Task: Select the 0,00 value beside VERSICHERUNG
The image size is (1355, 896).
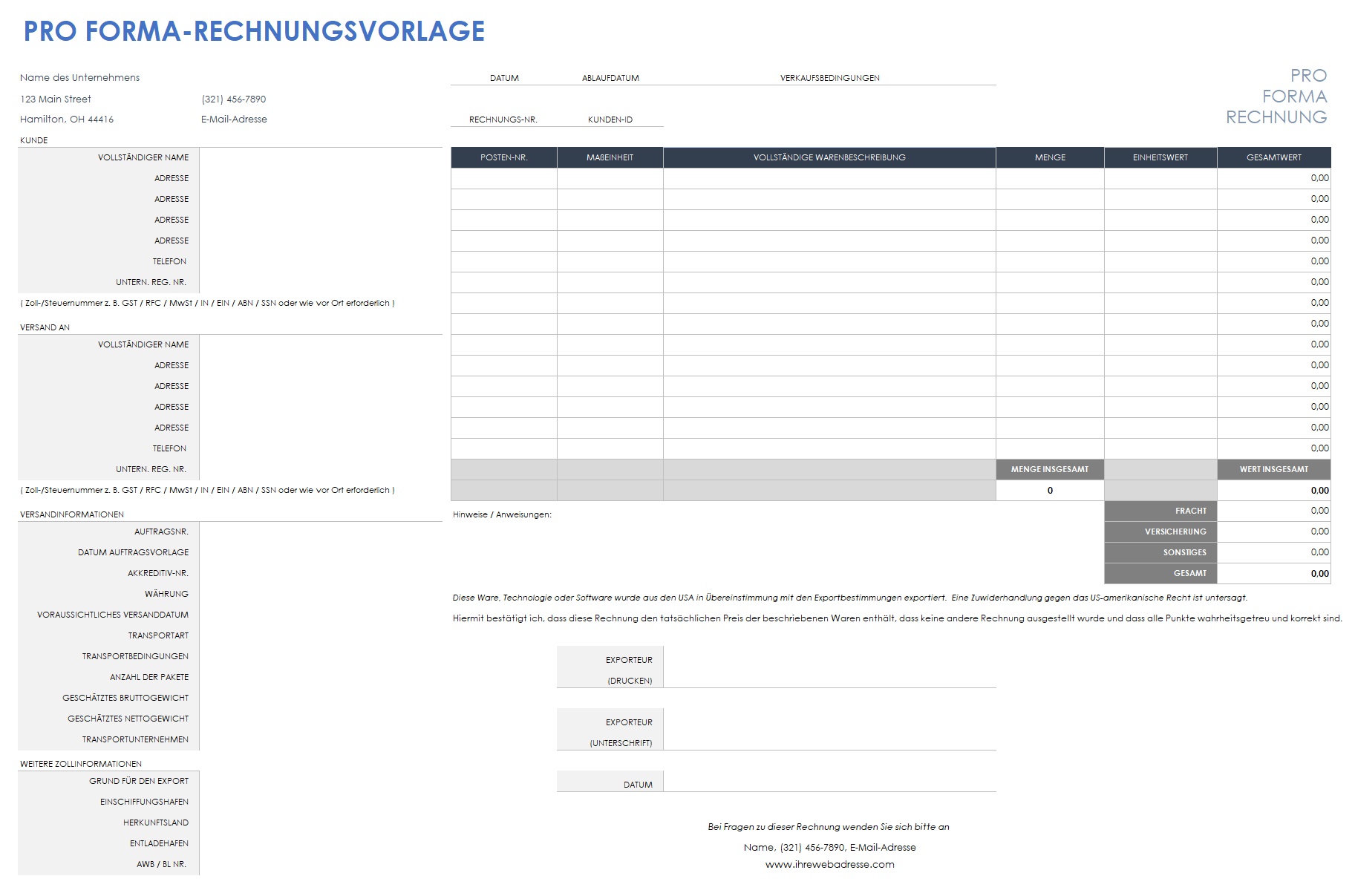Action: 1274,532
